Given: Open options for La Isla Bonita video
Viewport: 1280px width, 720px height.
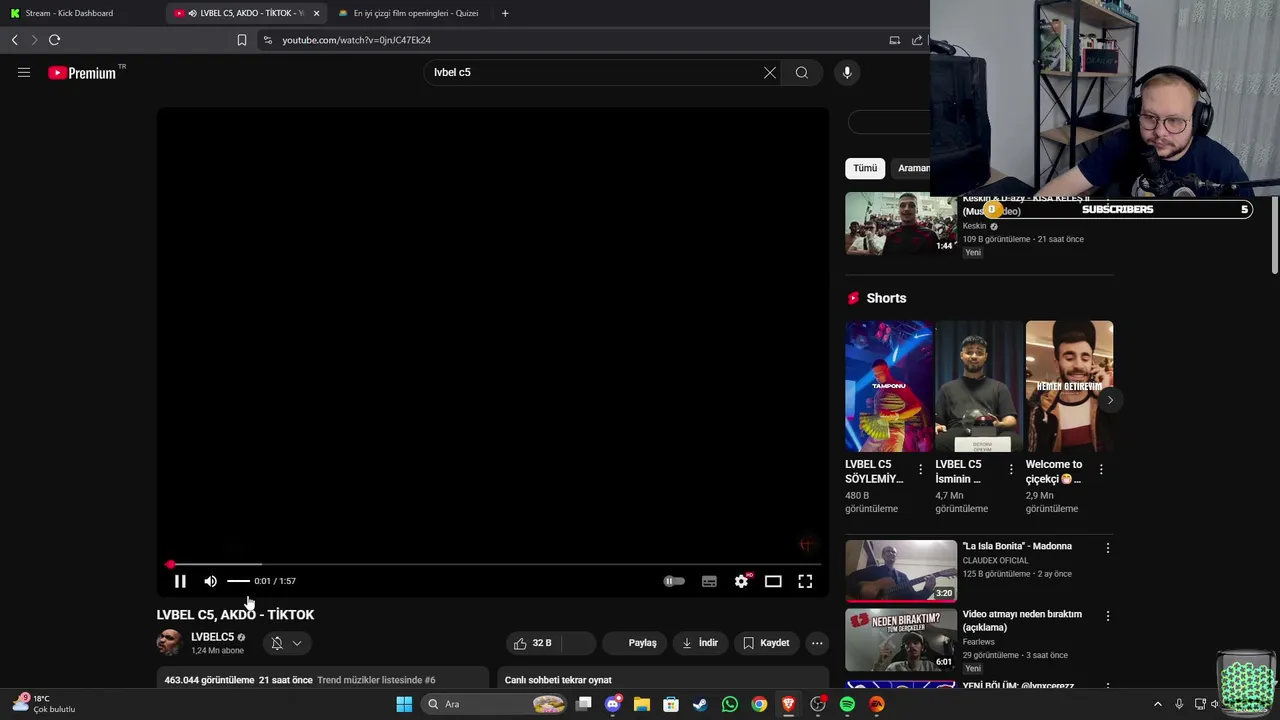Looking at the screenshot, I should (1107, 548).
